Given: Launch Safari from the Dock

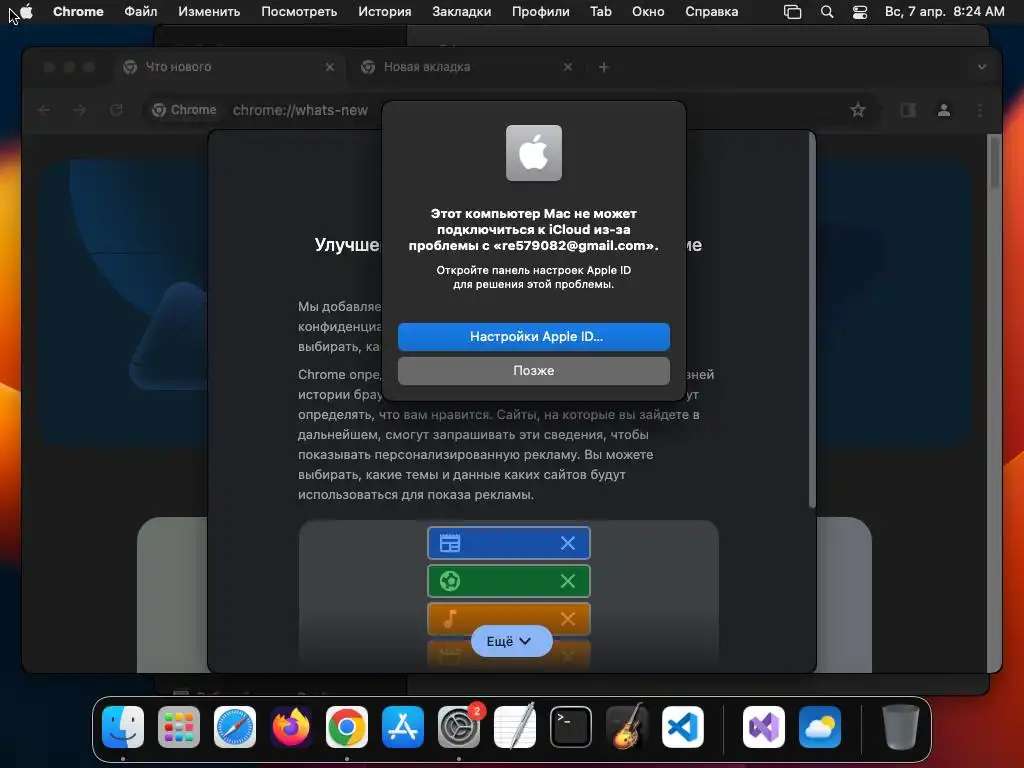Looking at the screenshot, I should 235,727.
